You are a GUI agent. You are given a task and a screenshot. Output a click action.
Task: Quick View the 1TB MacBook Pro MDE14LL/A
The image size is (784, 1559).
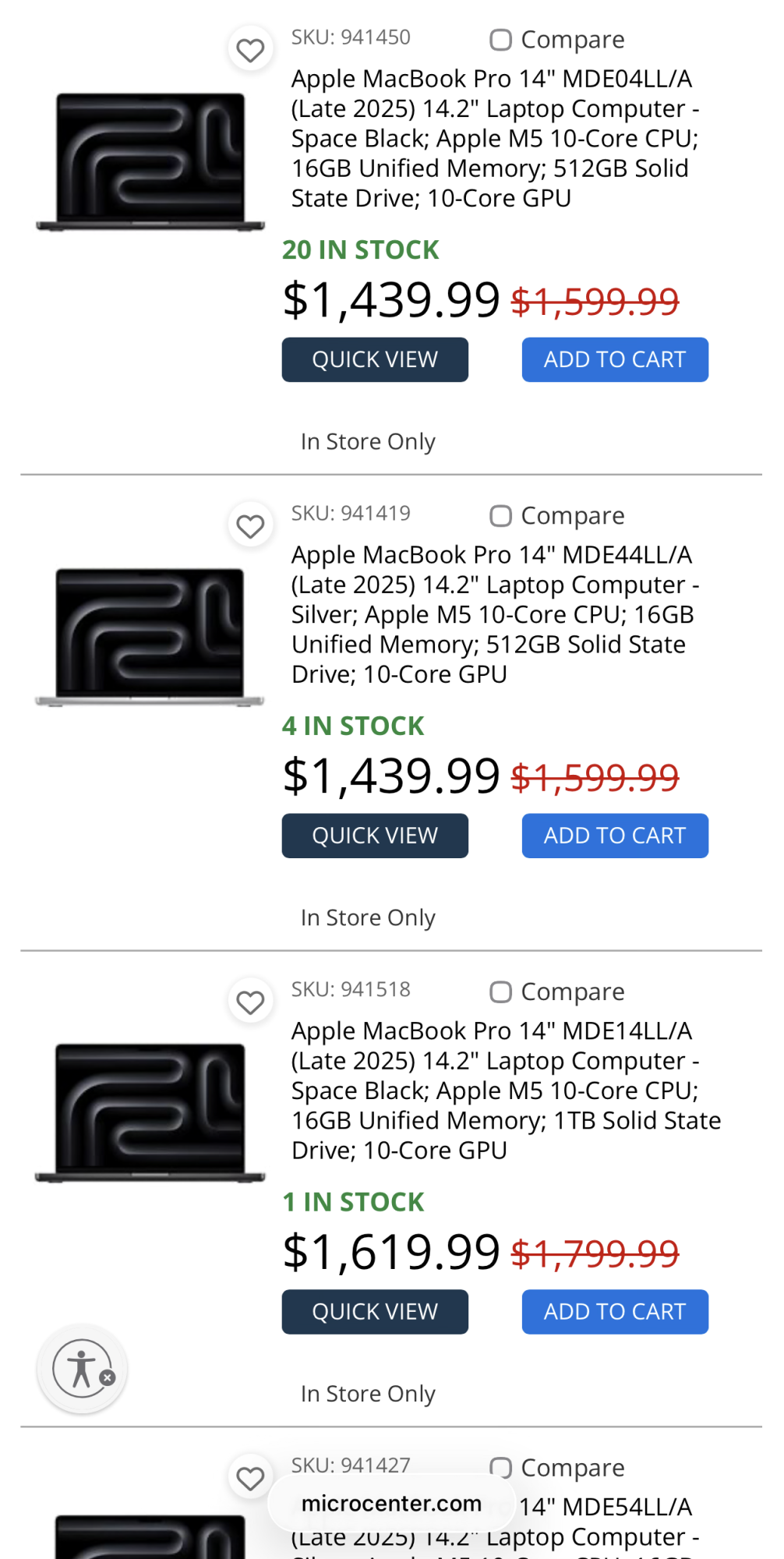click(375, 1312)
